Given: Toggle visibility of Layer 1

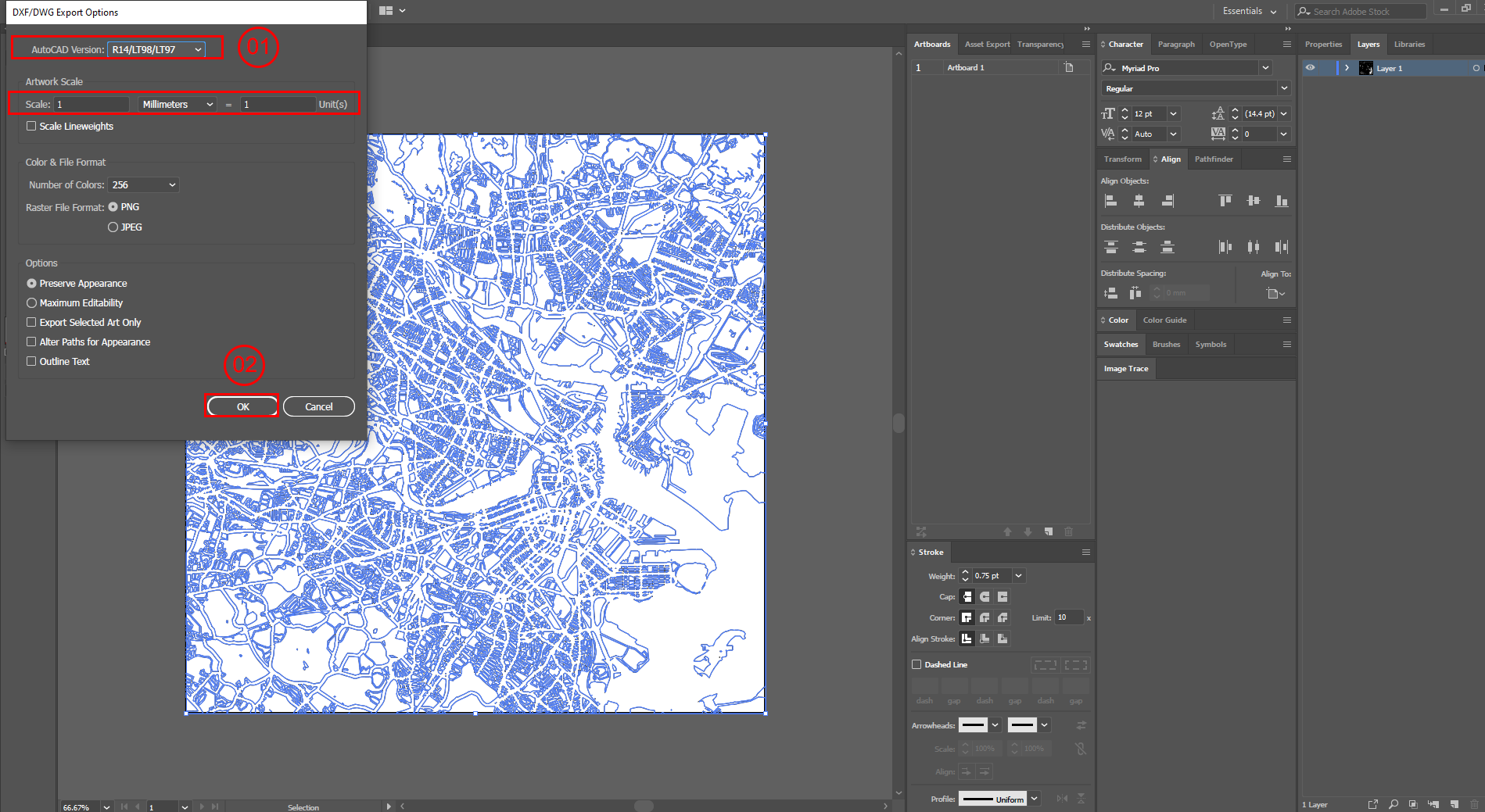Looking at the screenshot, I should (x=1311, y=68).
